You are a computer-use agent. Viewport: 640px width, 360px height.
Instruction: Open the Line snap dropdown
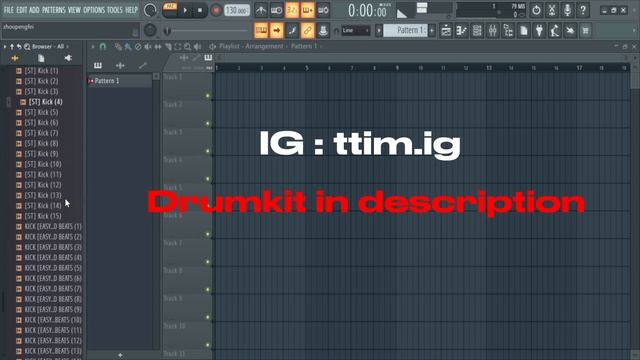point(356,30)
